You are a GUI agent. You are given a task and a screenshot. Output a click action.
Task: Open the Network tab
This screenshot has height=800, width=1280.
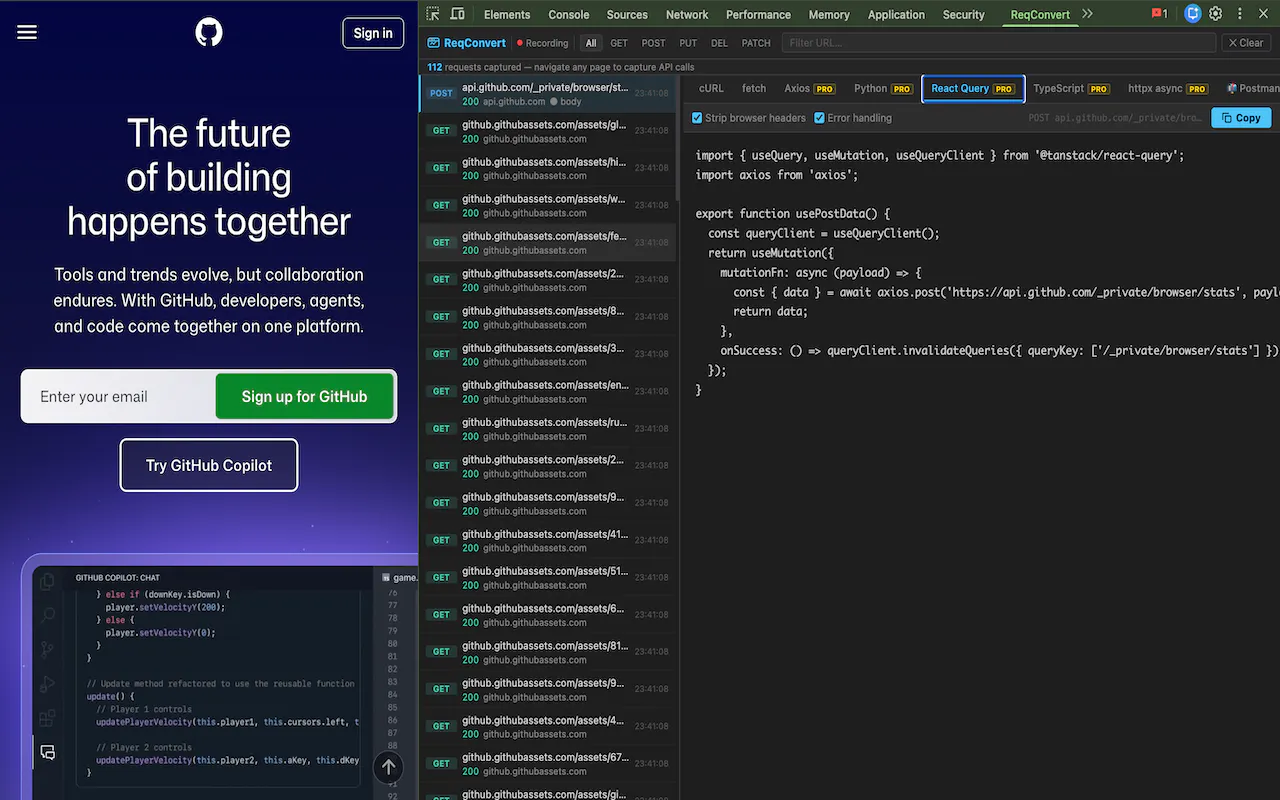[687, 14]
